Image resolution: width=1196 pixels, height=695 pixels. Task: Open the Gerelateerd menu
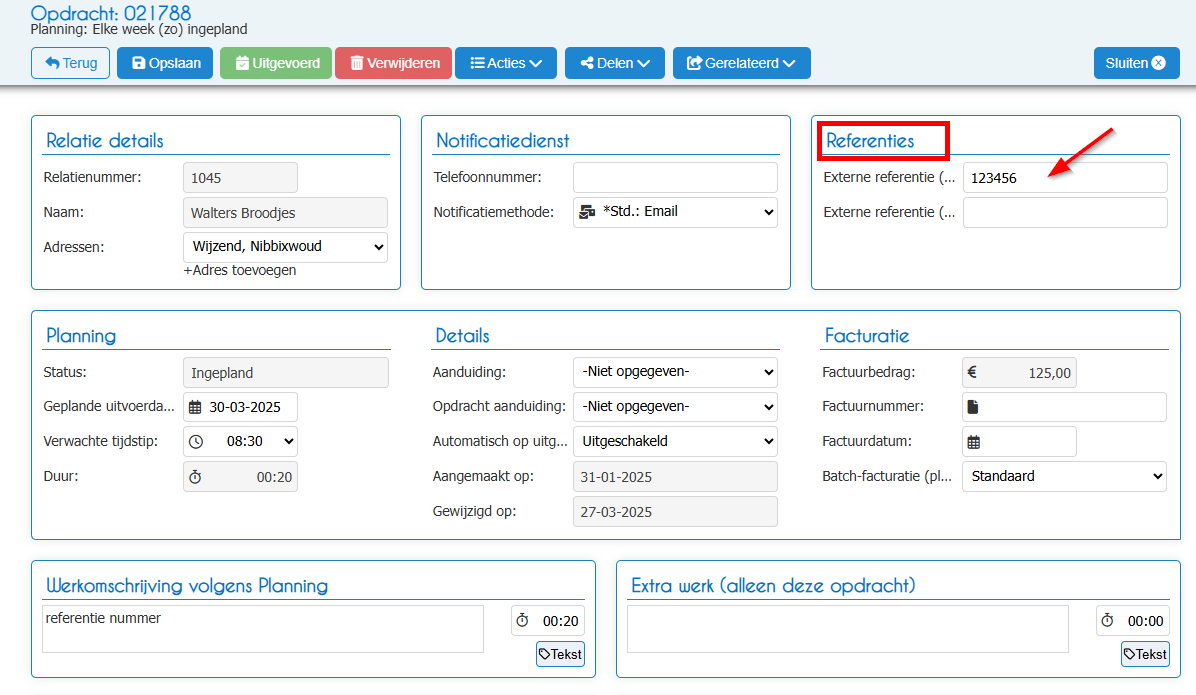[x=741, y=63]
